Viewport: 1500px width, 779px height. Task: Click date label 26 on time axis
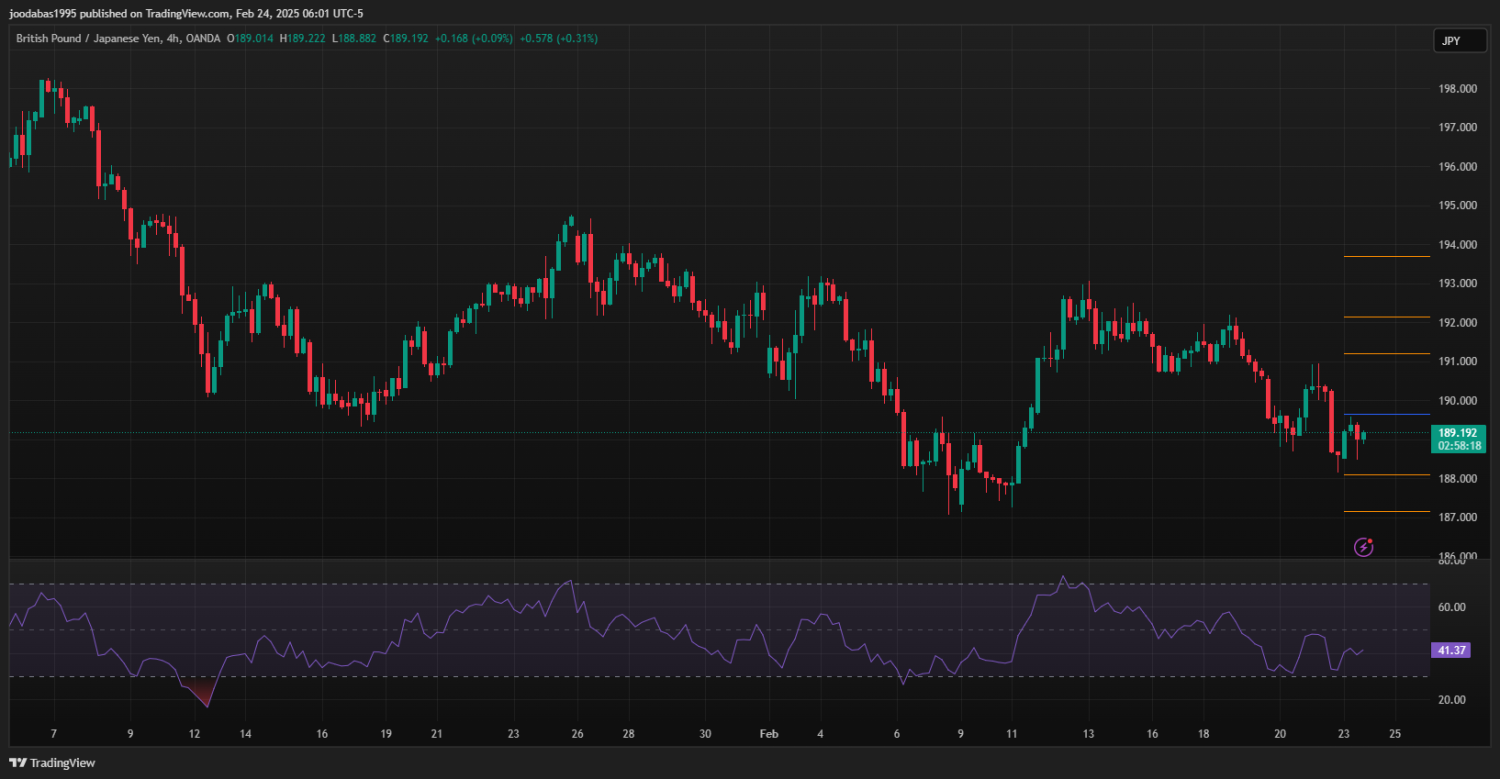[x=577, y=734]
